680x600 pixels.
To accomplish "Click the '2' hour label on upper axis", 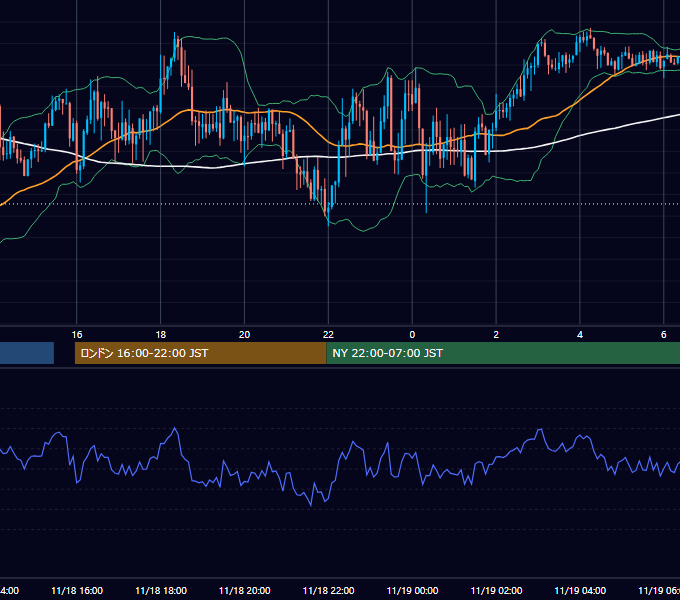I will click(x=496, y=334).
